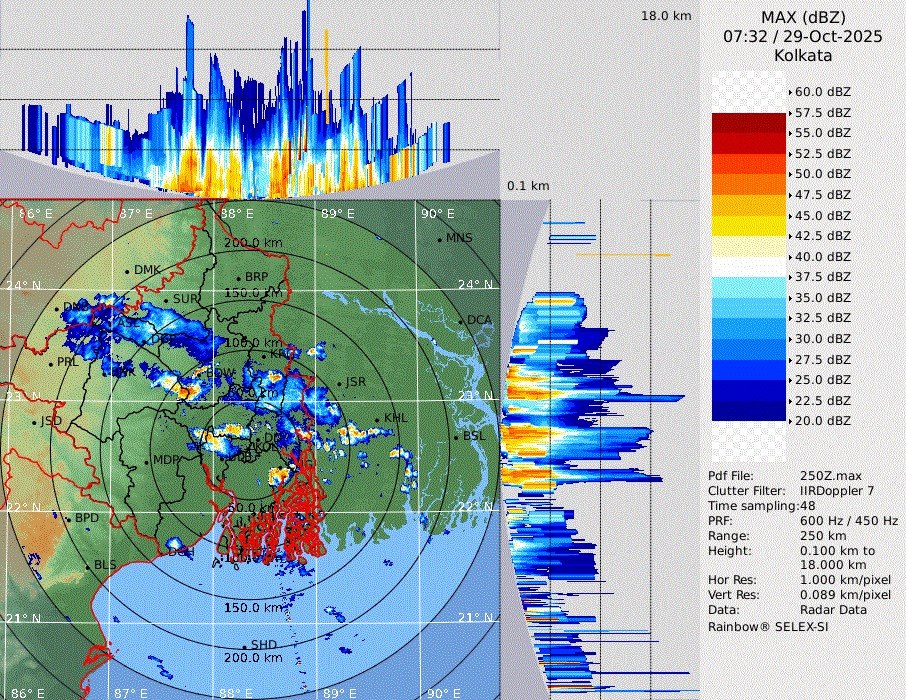Select the Kolkata radar name label

click(x=802, y=56)
